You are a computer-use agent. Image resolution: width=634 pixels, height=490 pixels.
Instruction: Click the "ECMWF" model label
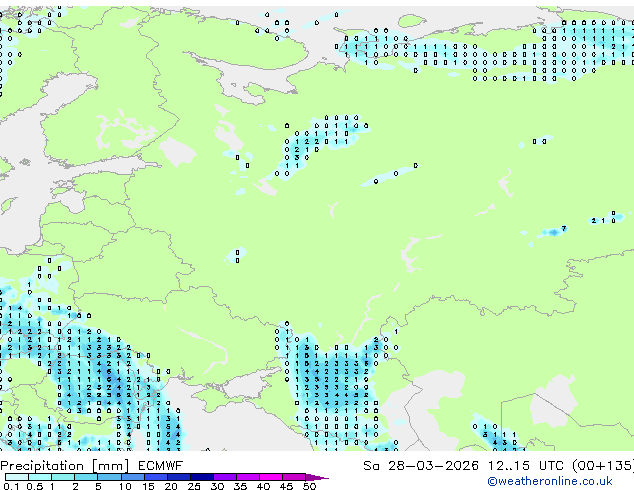pyautogui.click(x=161, y=466)
